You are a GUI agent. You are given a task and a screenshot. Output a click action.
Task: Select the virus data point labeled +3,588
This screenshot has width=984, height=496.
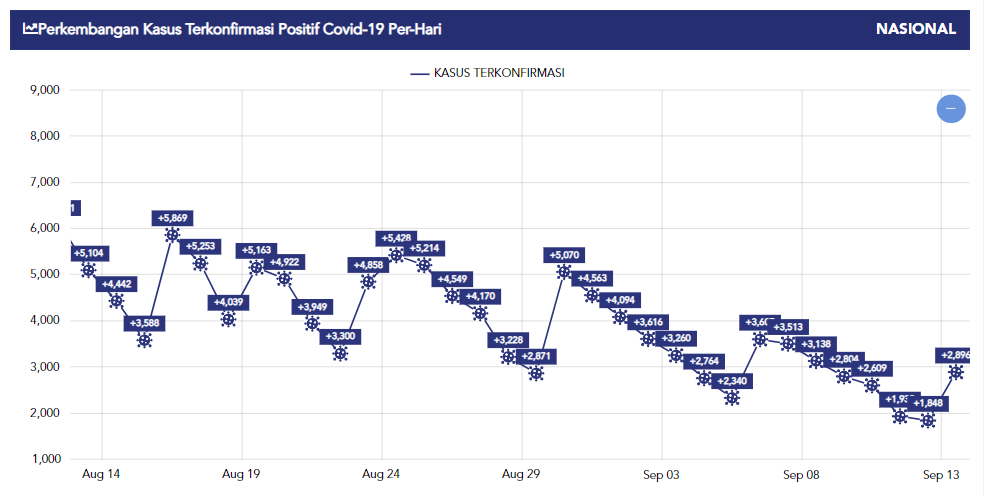click(x=144, y=340)
